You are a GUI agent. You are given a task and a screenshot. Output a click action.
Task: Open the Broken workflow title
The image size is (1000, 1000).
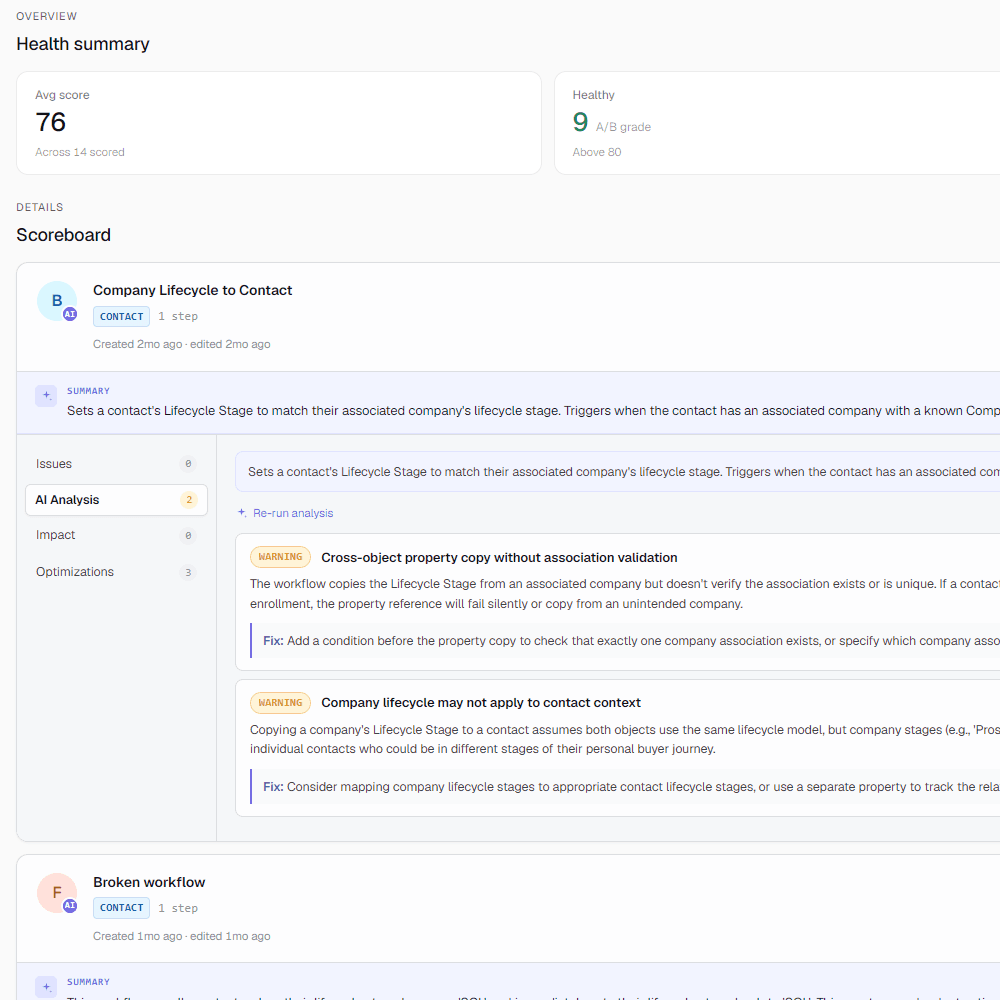click(149, 882)
